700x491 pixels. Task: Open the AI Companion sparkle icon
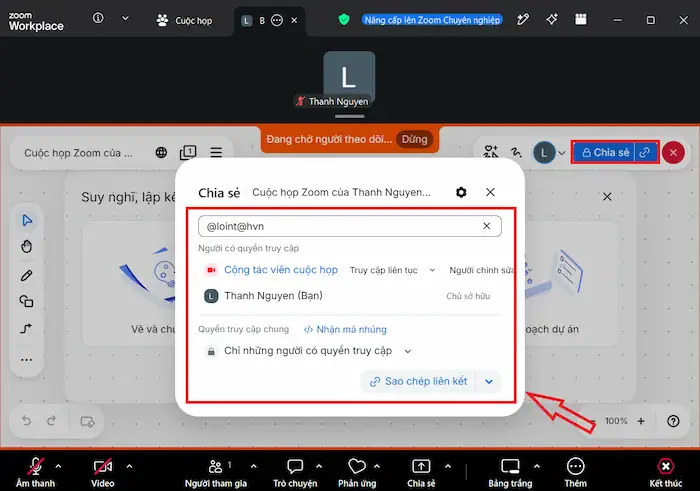[x=552, y=19]
